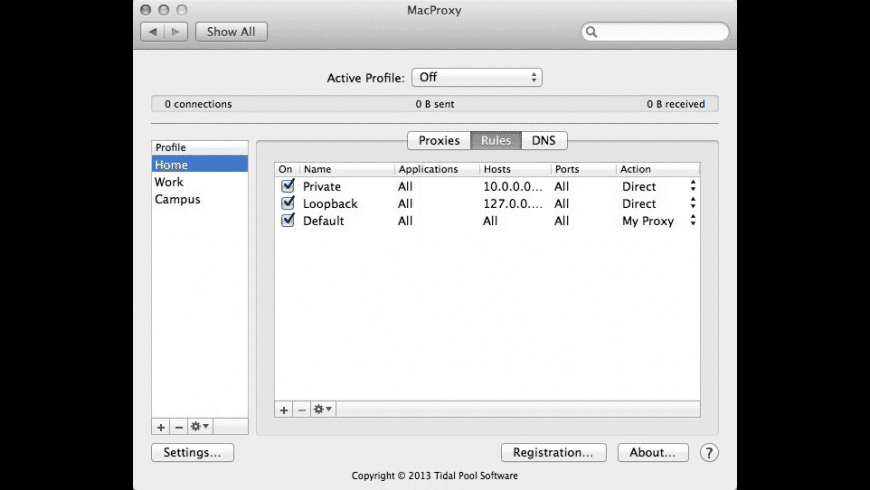Go back with the left arrow button
The height and width of the screenshot is (490, 870).
(x=153, y=32)
